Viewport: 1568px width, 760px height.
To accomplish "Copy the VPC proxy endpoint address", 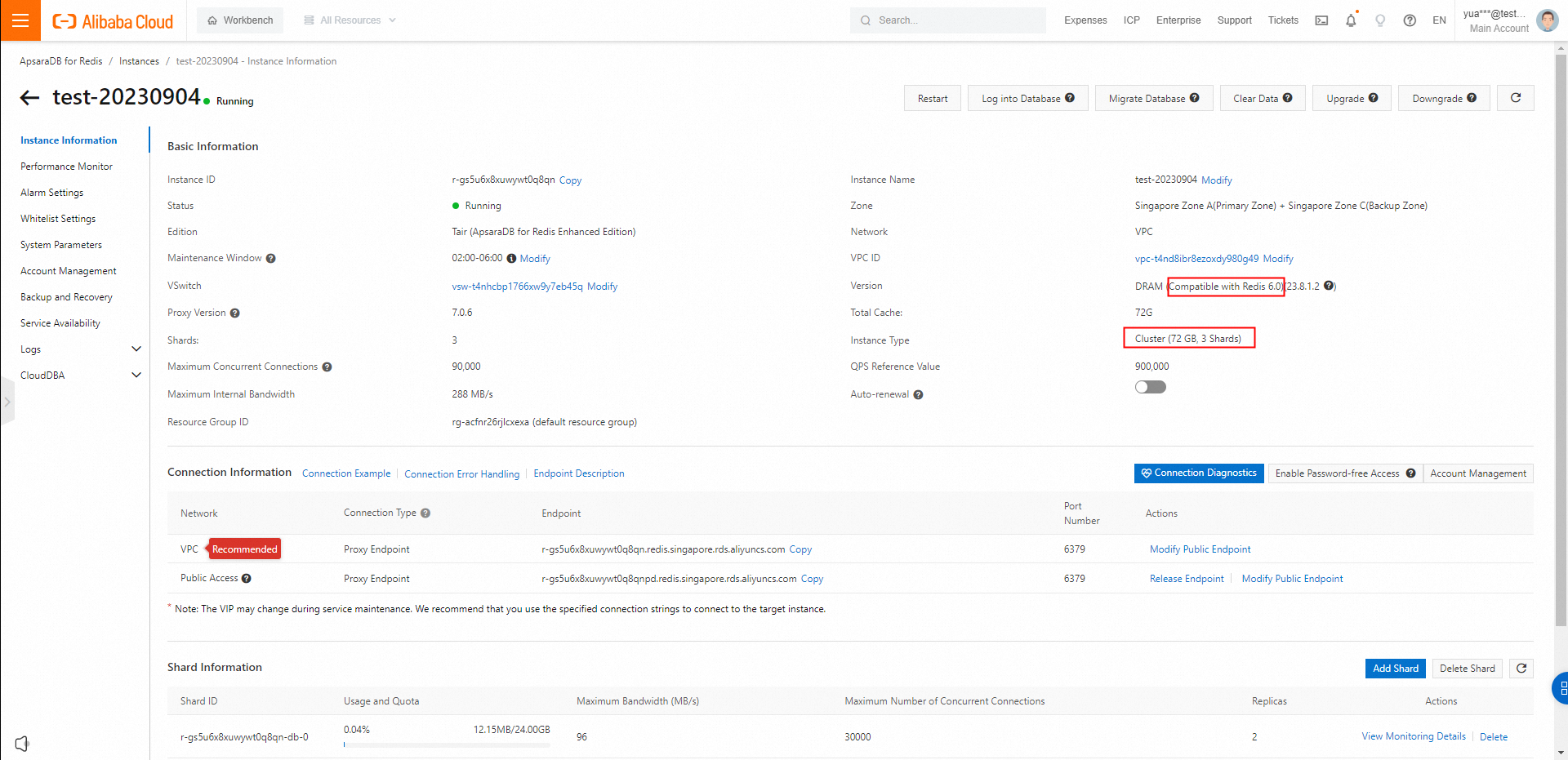I will [800, 549].
